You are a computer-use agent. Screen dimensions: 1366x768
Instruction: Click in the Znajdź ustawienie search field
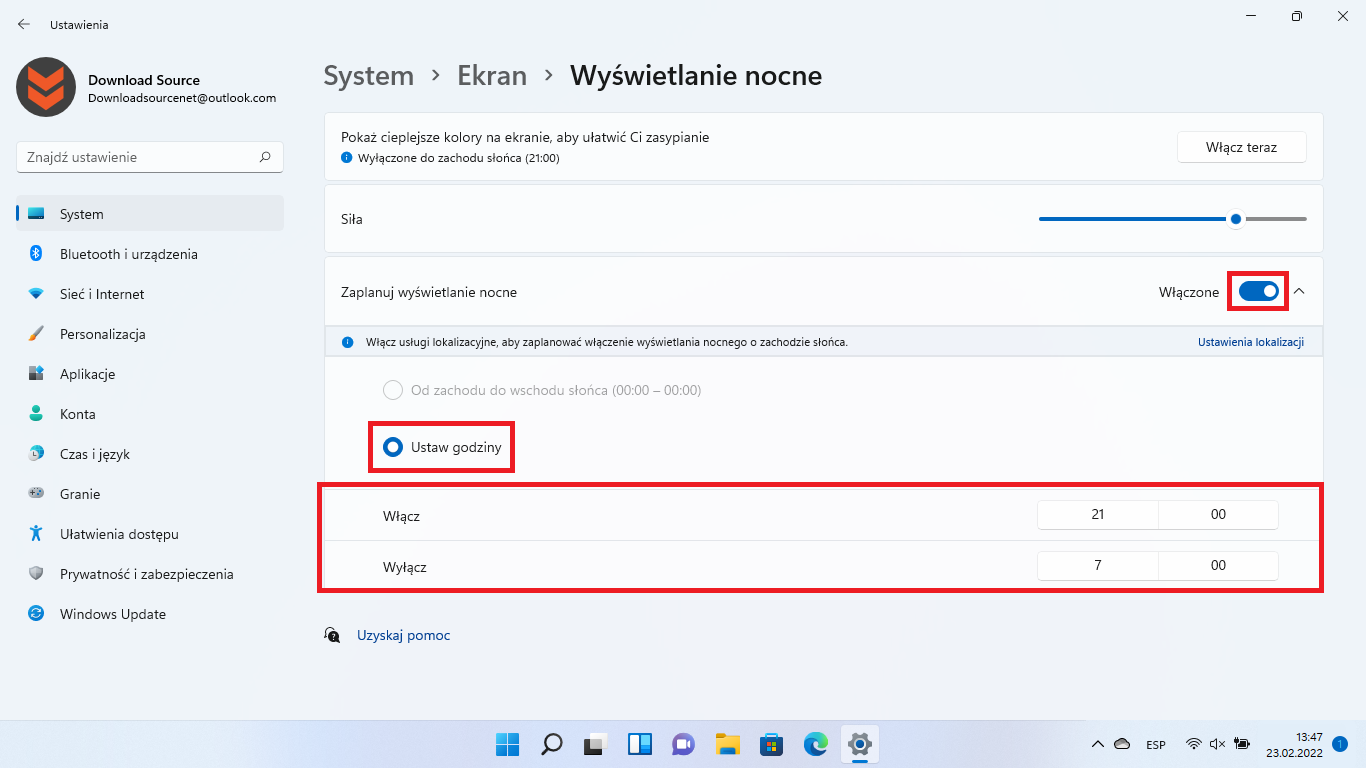(150, 157)
